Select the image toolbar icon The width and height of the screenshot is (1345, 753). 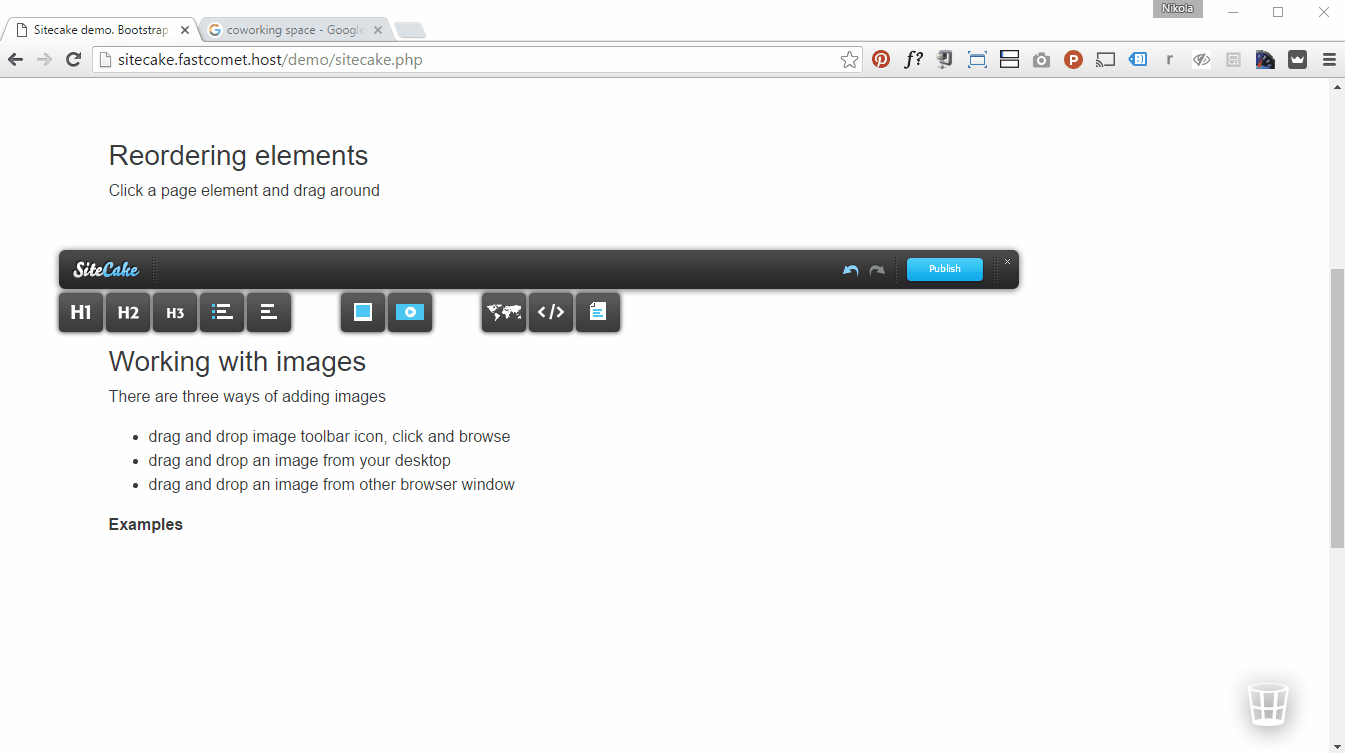pyautogui.click(x=363, y=312)
